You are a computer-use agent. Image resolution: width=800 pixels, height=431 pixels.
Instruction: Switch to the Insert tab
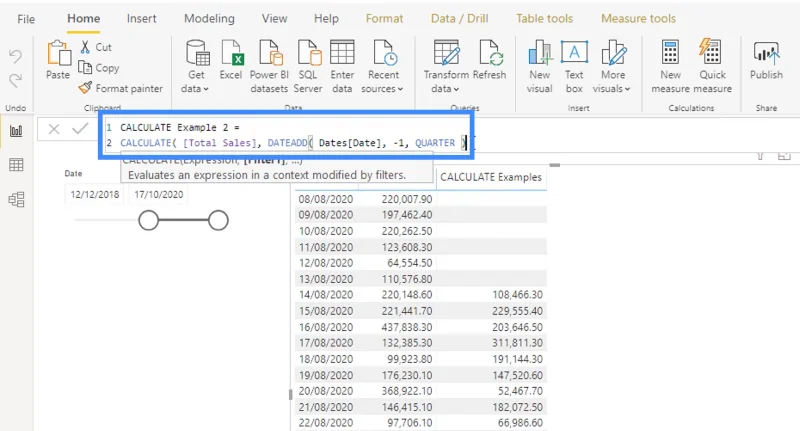[141, 19]
